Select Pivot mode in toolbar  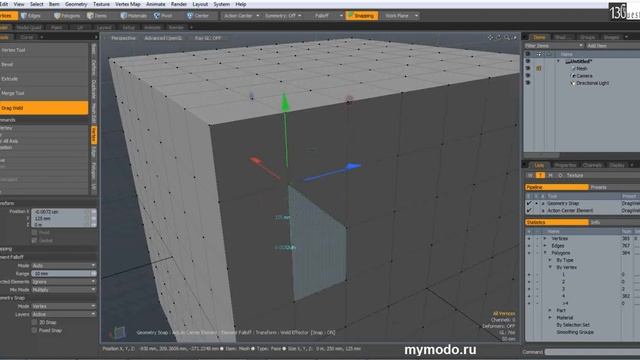coord(163,16)
